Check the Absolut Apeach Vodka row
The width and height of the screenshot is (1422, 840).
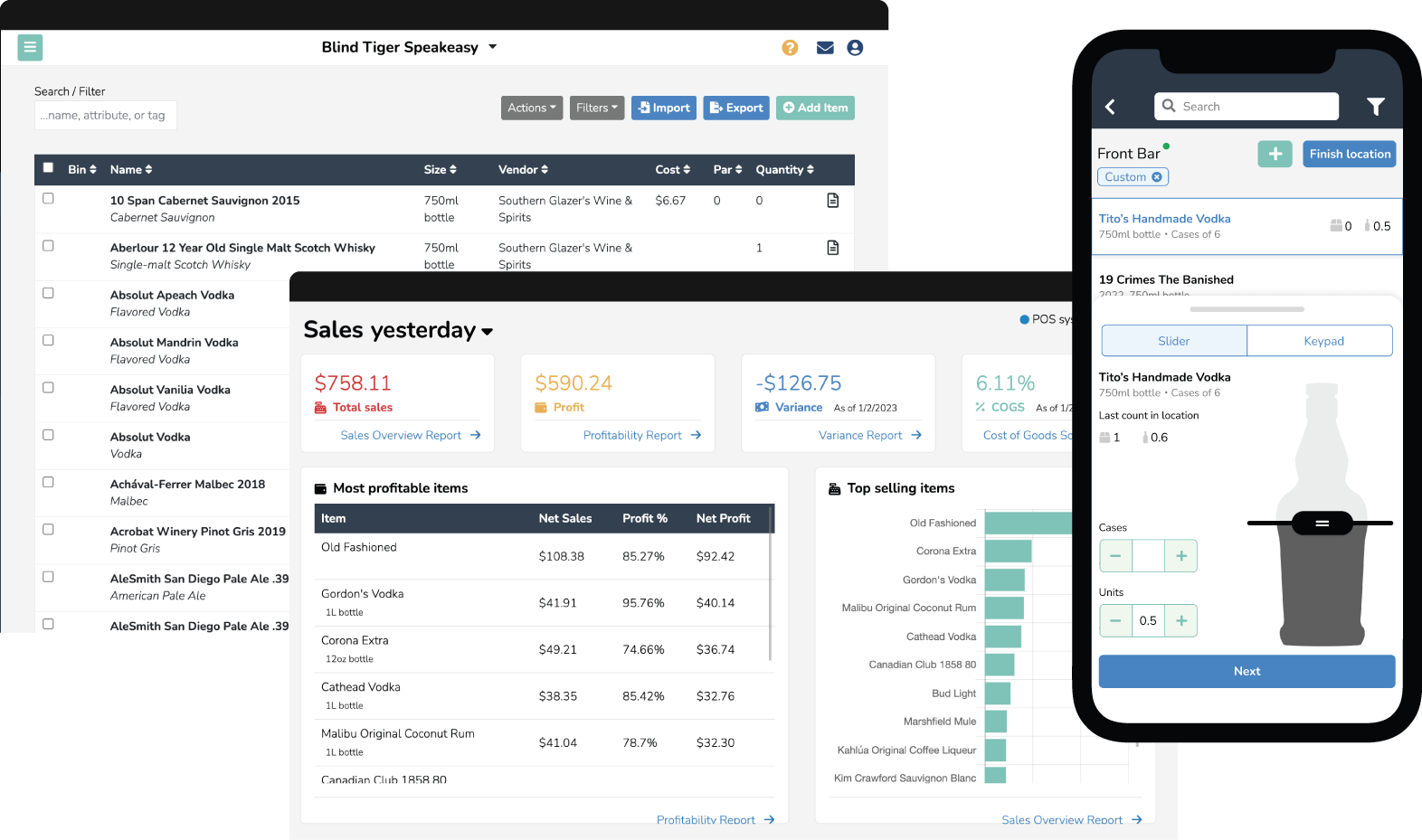tap(48, 293)
